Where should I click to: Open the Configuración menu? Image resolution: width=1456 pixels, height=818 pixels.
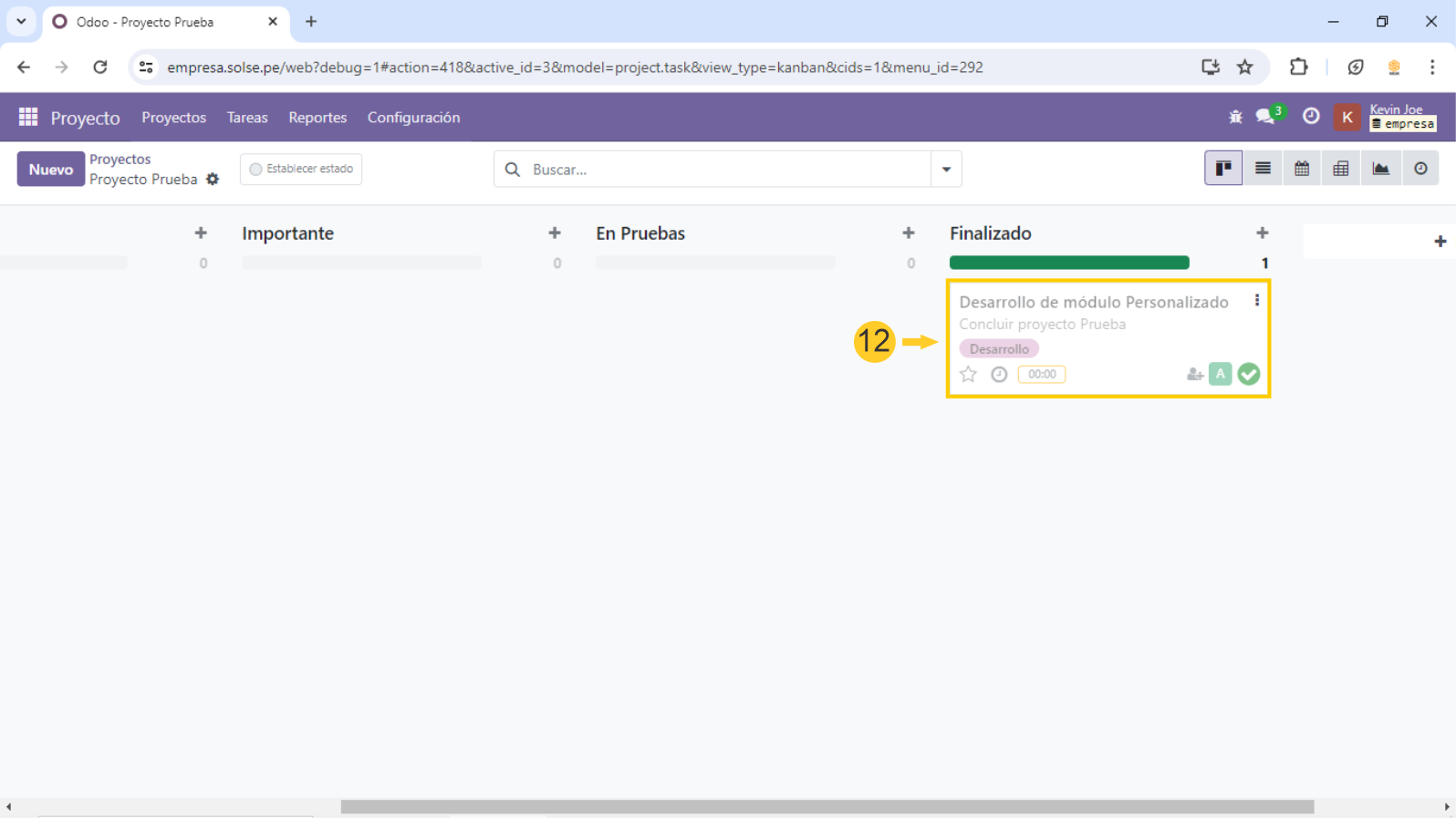click(413, 118)
